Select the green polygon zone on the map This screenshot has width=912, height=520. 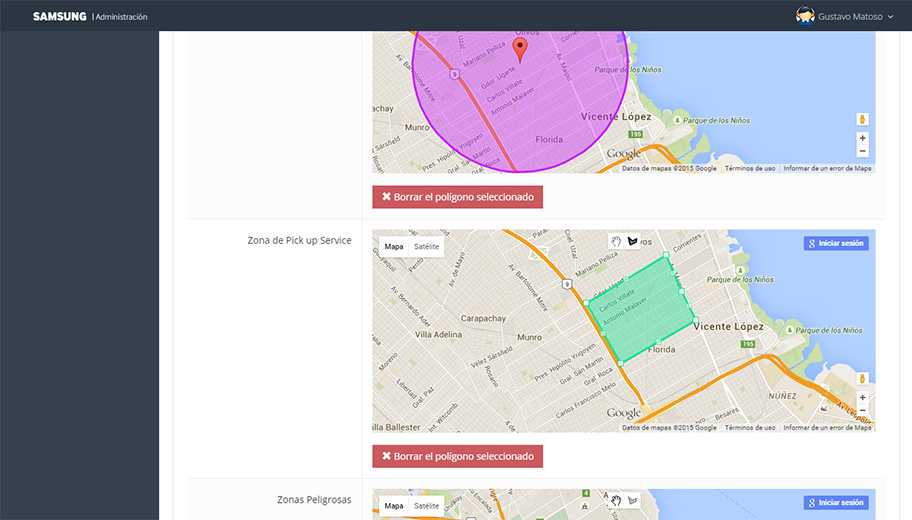[x=640, y=311]
